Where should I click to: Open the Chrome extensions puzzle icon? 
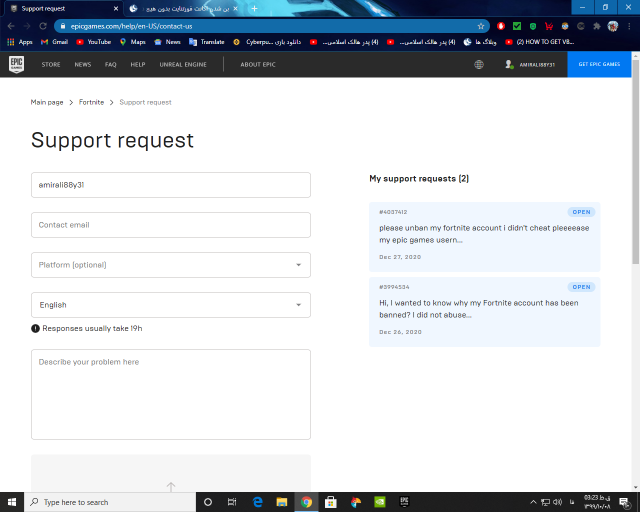(x=597, y=26)
